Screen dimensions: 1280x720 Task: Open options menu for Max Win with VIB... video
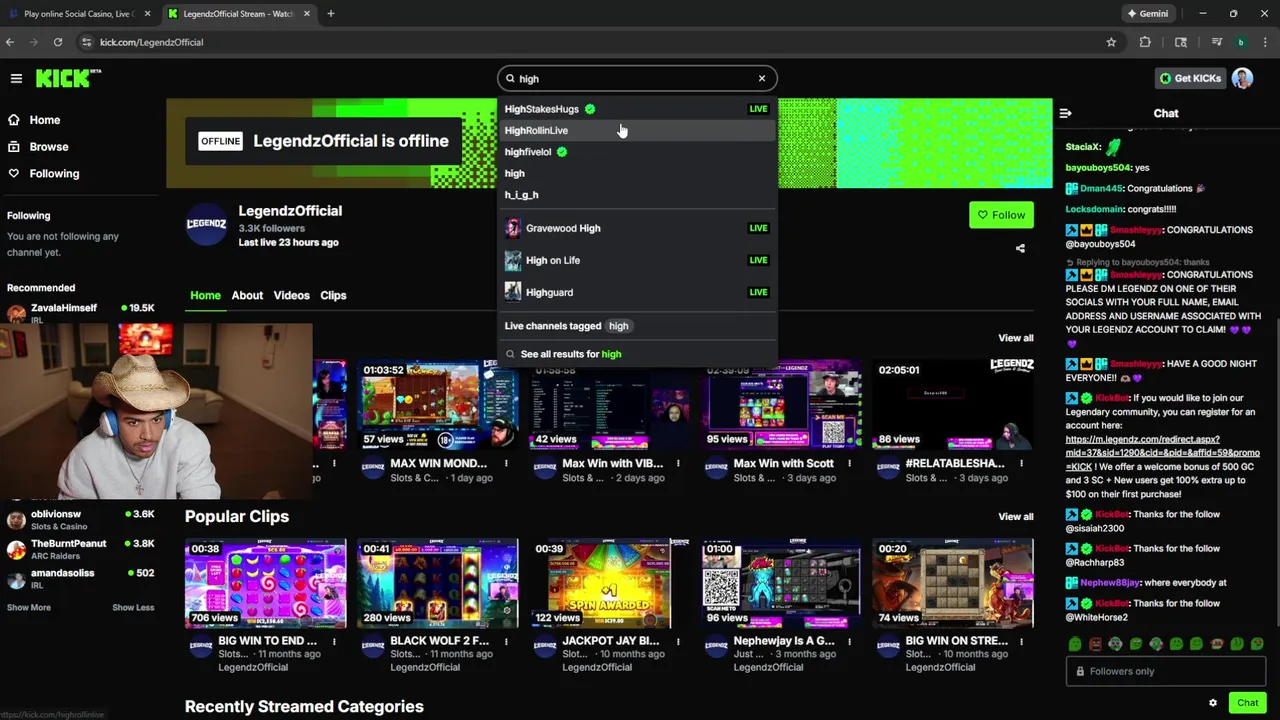[x=678, y=463]
